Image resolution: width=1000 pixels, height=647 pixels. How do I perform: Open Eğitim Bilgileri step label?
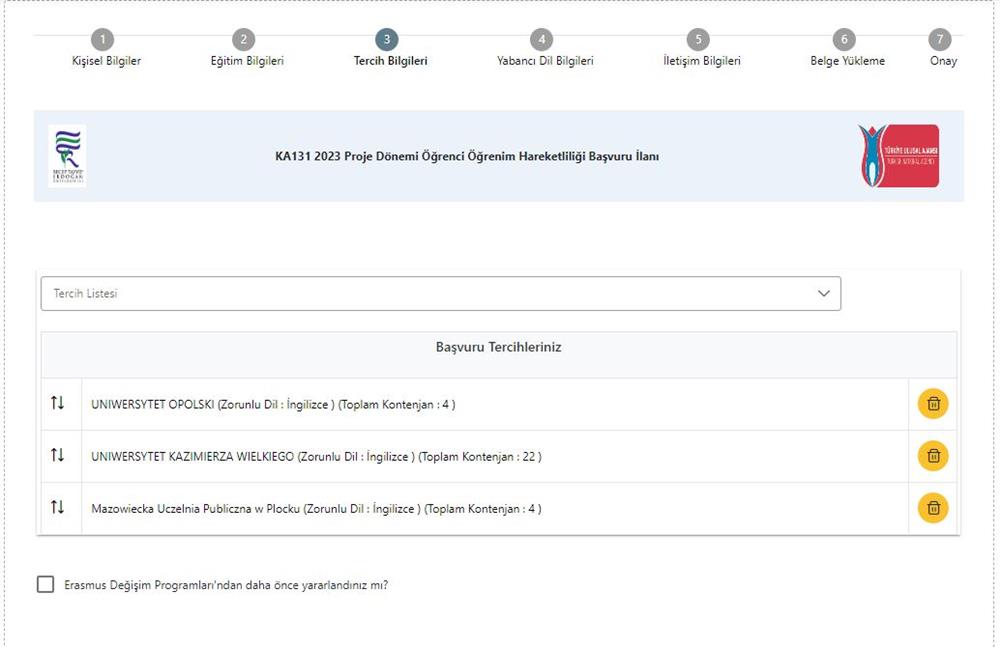pyautogui.click(x=247, y=61)
